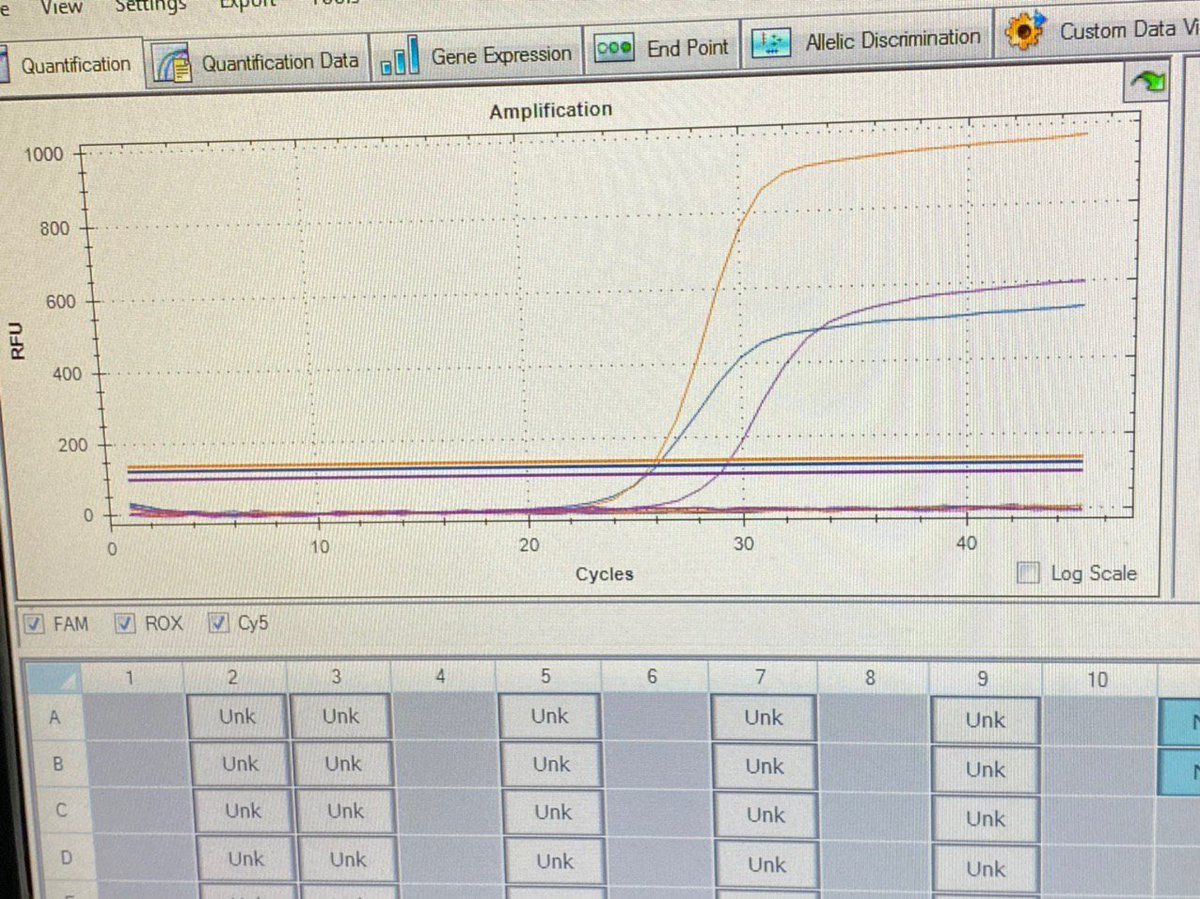Select the Unk well A7

click(x=764, y=718)
